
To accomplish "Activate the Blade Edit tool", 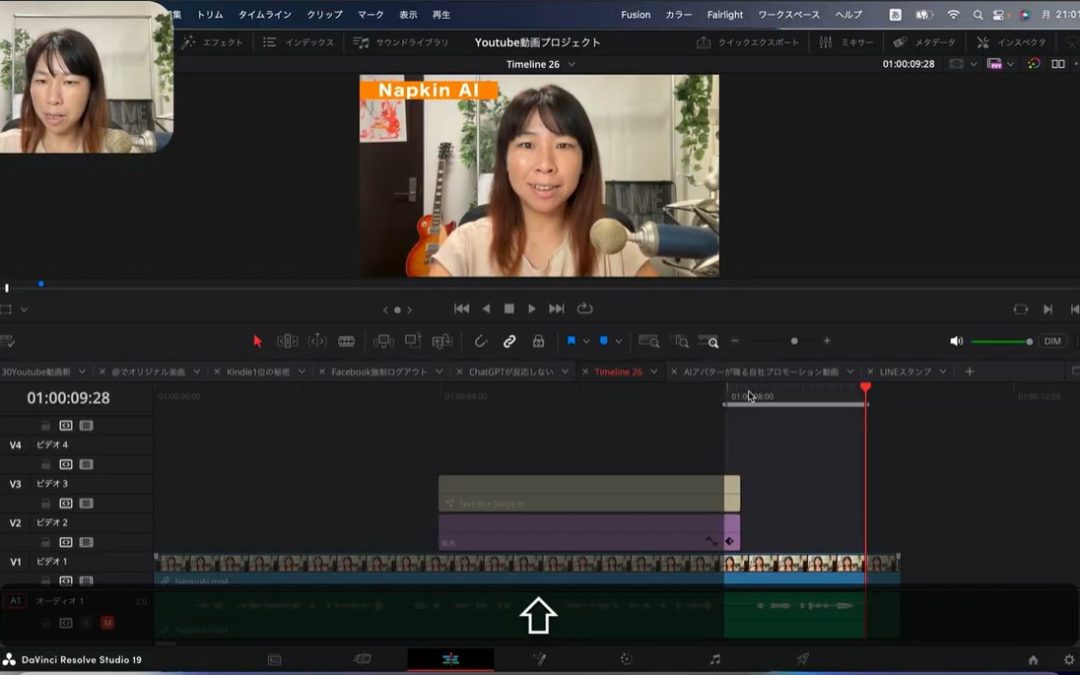I will click(346, 341).
